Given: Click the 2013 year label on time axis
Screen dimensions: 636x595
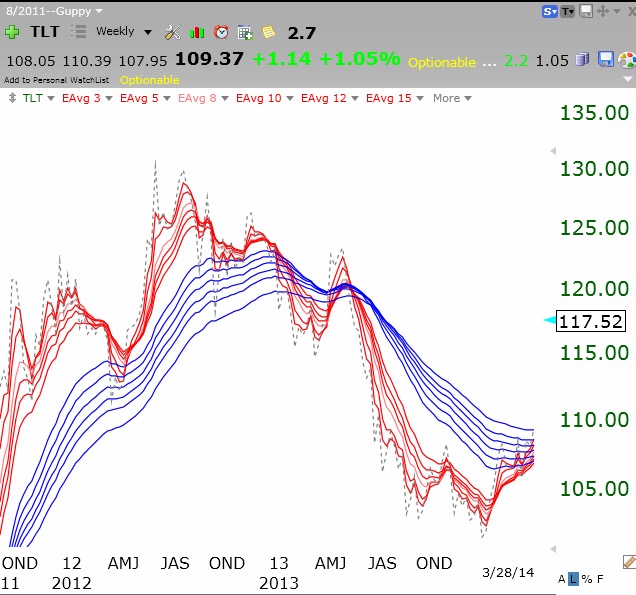Looking at the screenshot, I should 279,583.
